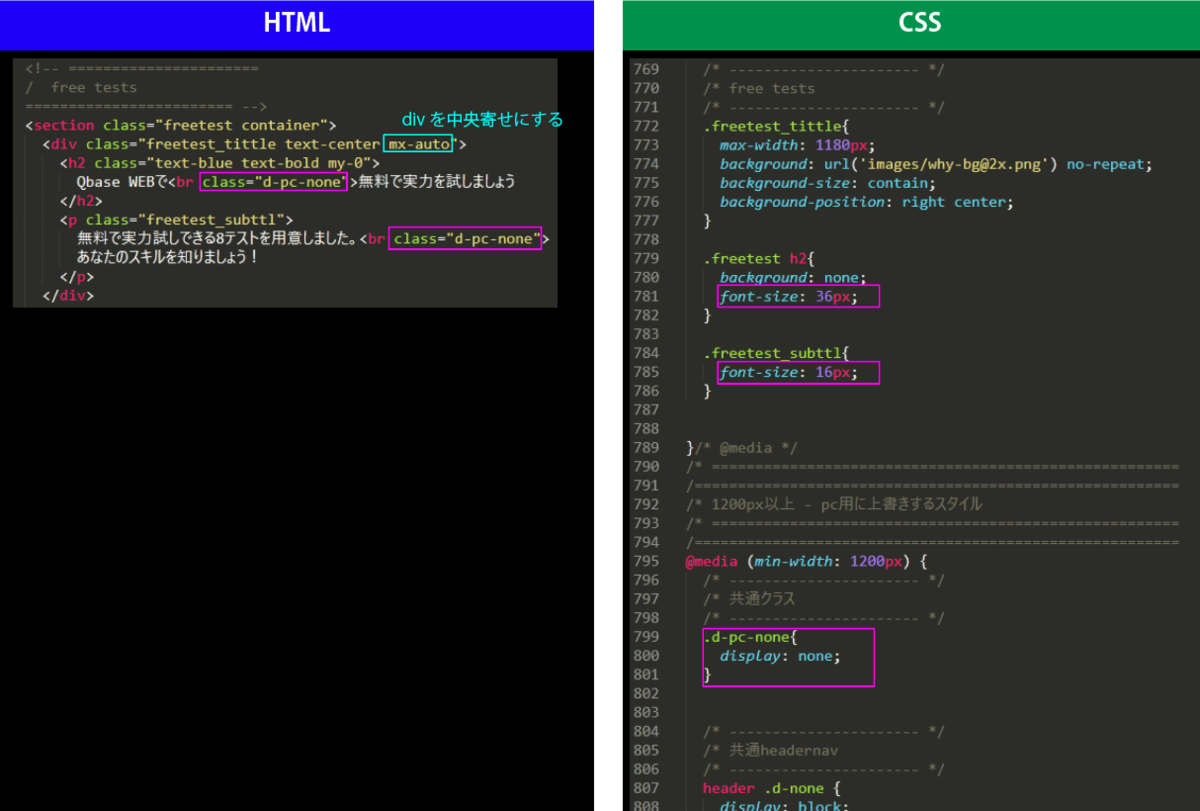Click the .freetest_tittle selector in CSS

coord(776,126)
